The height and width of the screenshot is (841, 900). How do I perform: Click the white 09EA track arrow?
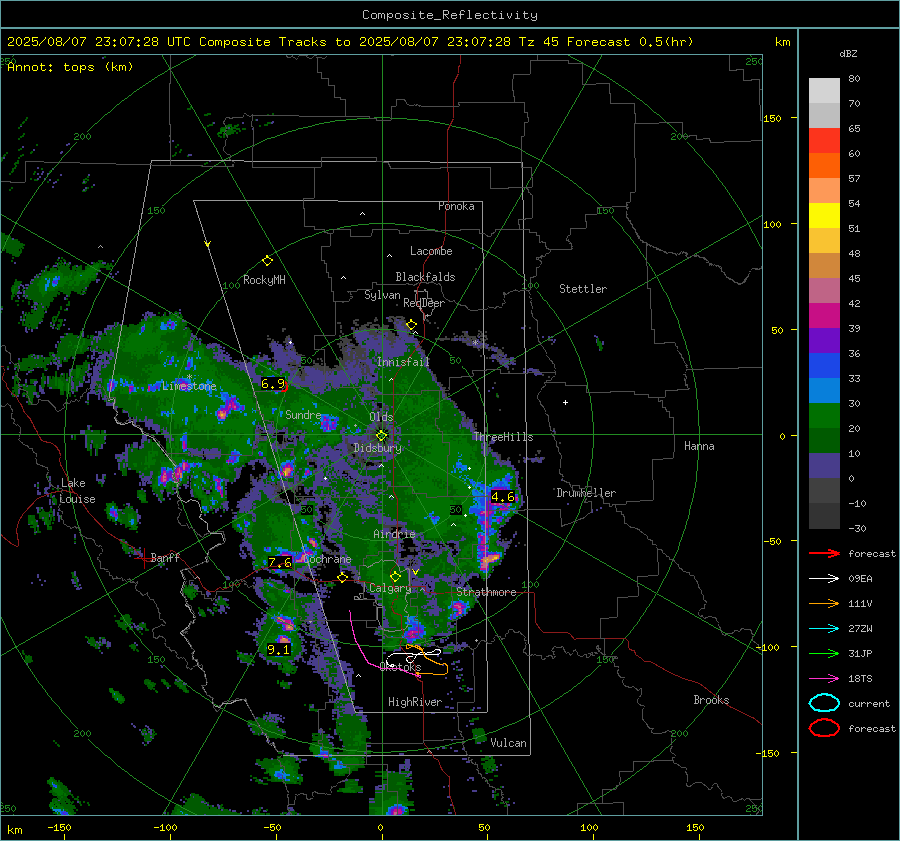(824, 579)
